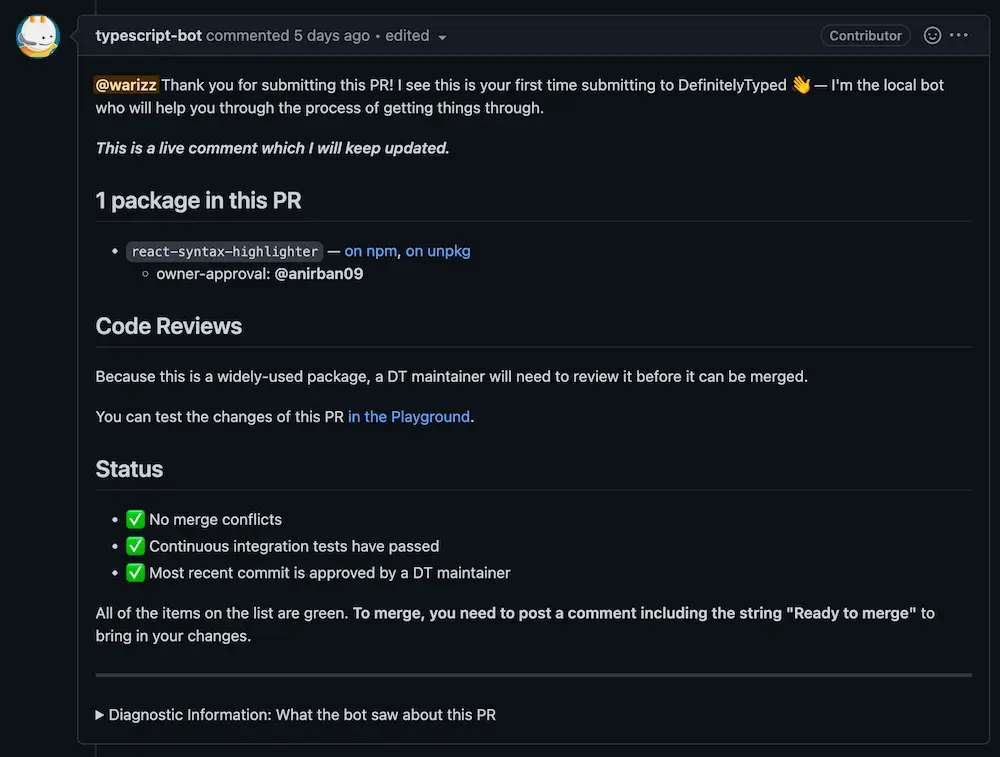Viewport: 1000px width, 757px height.
Task: Select the react-syntax-highlighter code label
Action: pos(224,251)
